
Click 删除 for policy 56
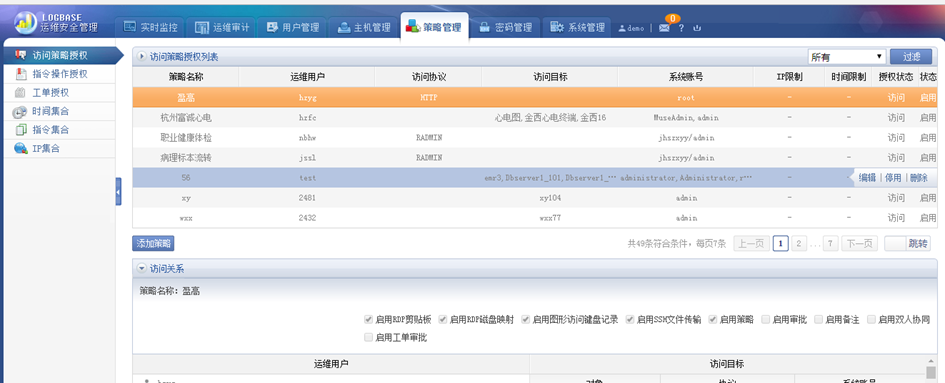point(918,178)
